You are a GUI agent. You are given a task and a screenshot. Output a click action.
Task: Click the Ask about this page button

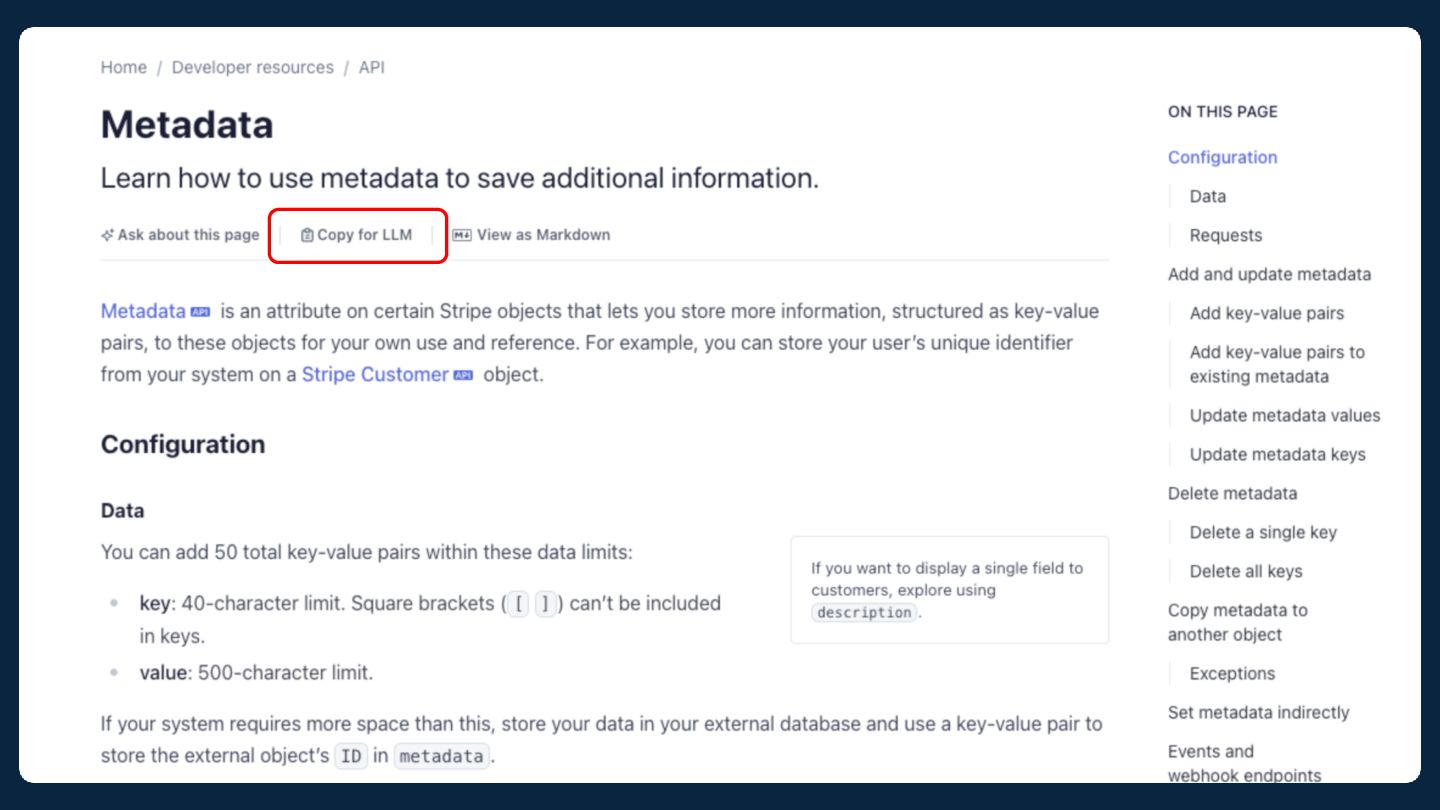(187, 235)
